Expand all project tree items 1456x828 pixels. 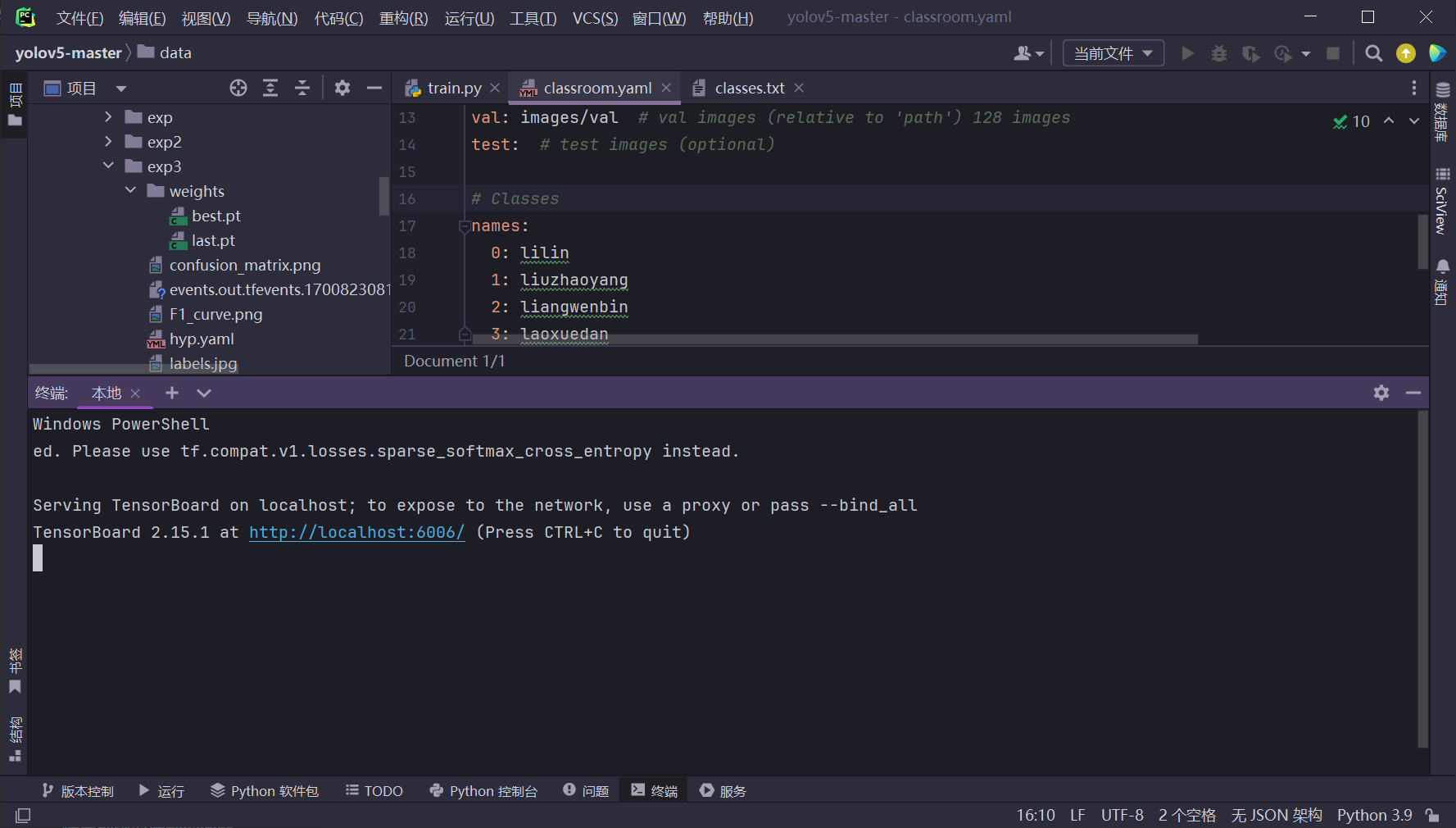(270, 88)
